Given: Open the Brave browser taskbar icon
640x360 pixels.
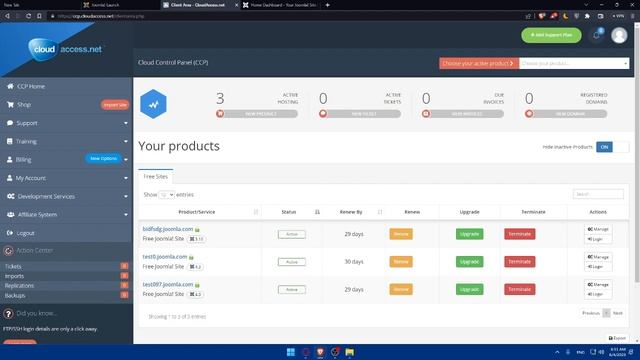Looking at the screenshot, I should pos(320,352).
